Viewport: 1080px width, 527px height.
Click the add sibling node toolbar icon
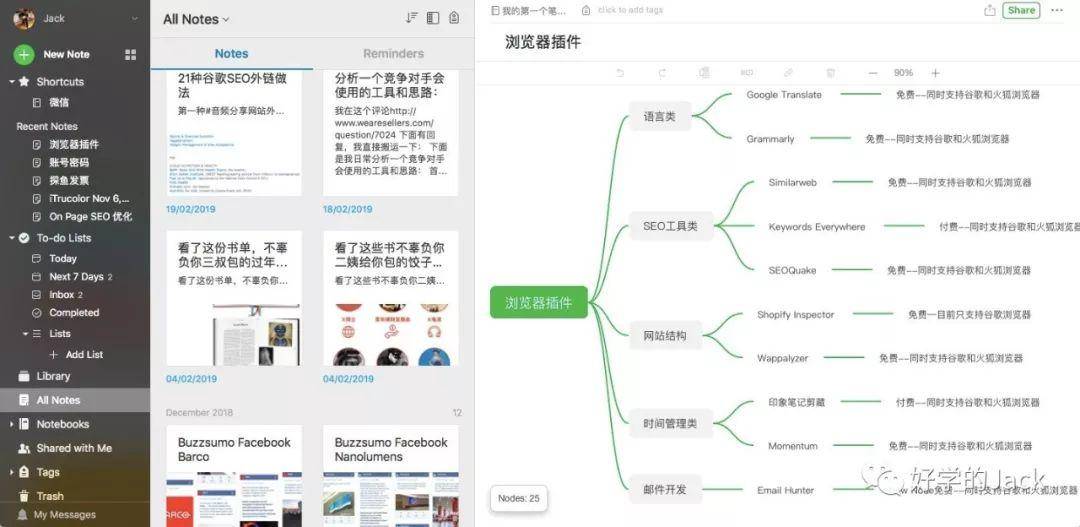[747, 73]
